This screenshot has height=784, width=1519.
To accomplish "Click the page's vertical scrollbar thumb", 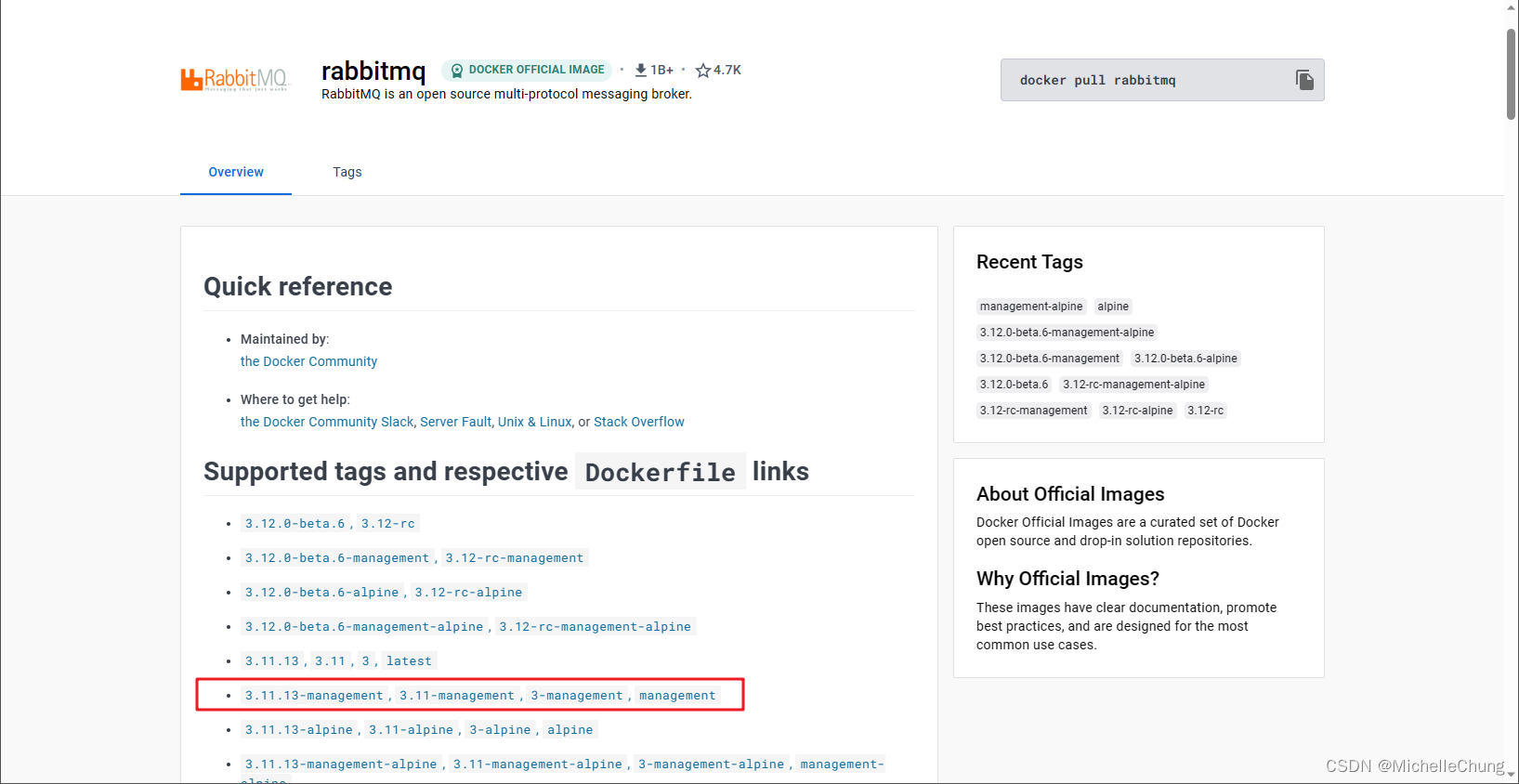I will click(1512, 74).
